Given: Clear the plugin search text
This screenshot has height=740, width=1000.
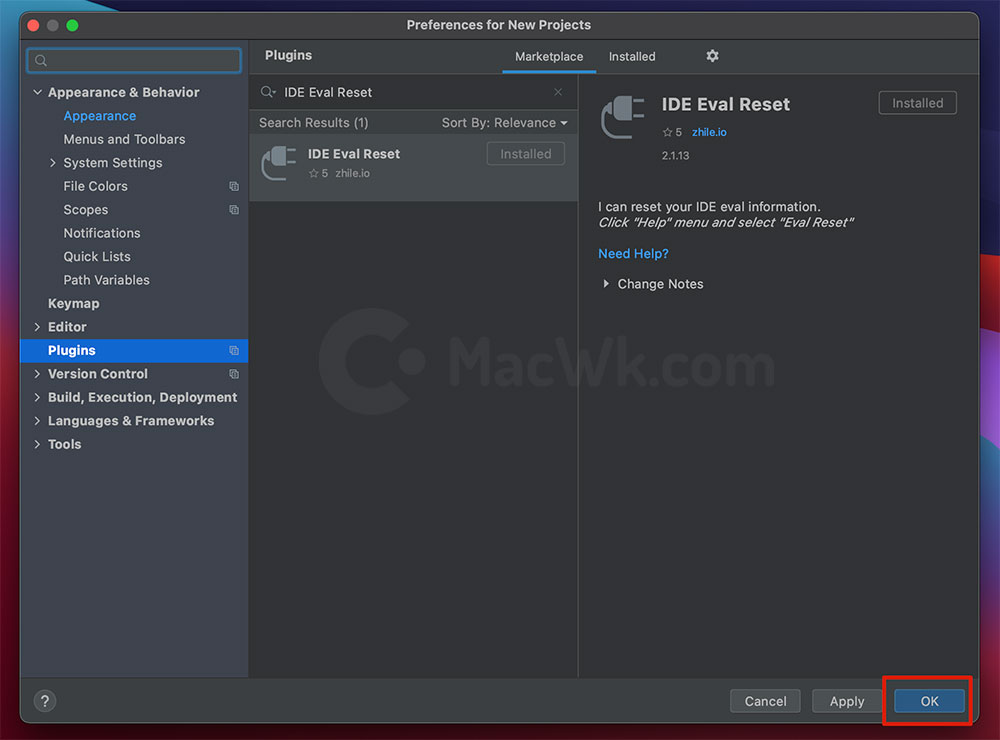Looking at the screenshot, I should tap(558, 92).
